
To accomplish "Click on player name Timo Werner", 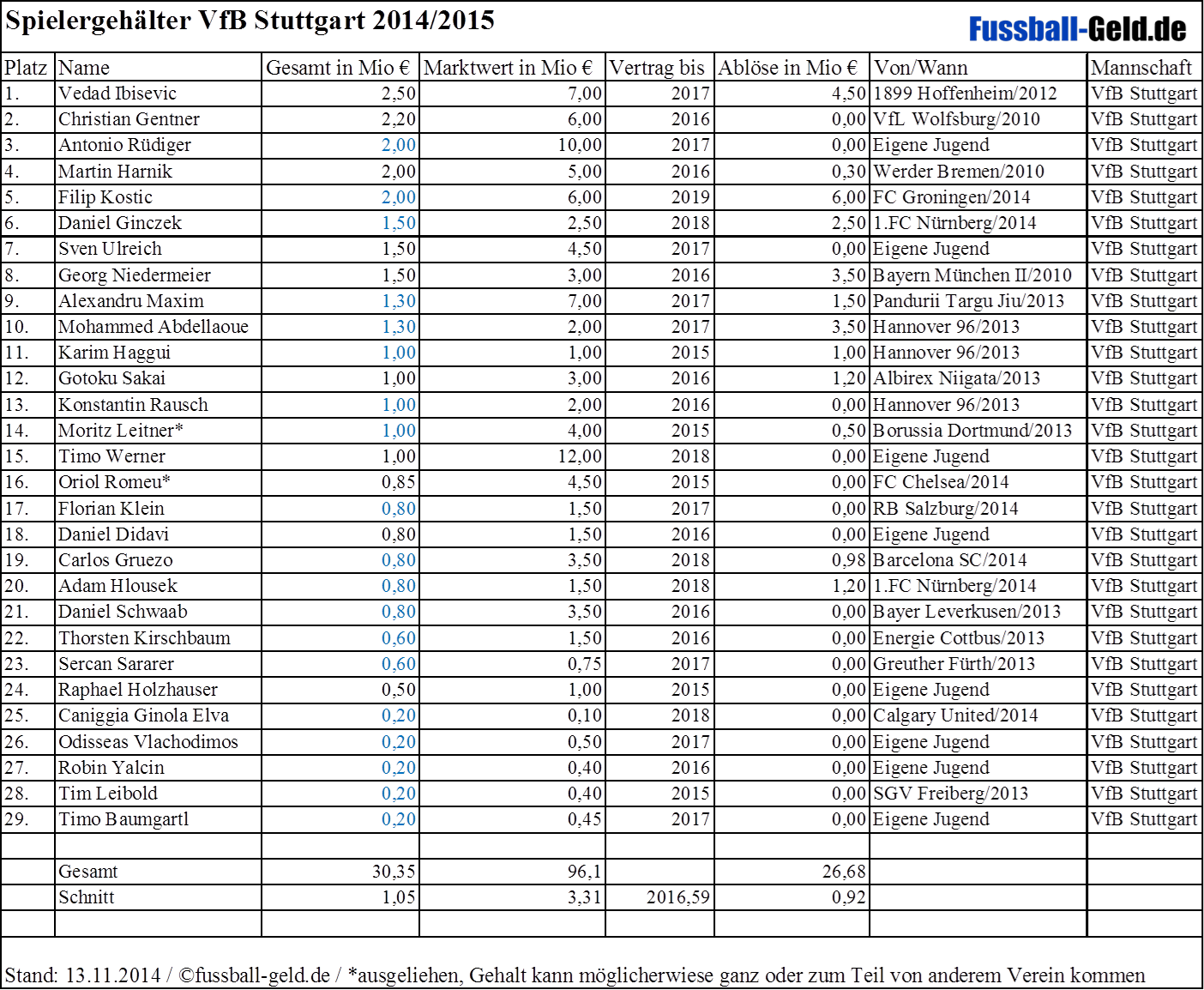I will 112,456.
